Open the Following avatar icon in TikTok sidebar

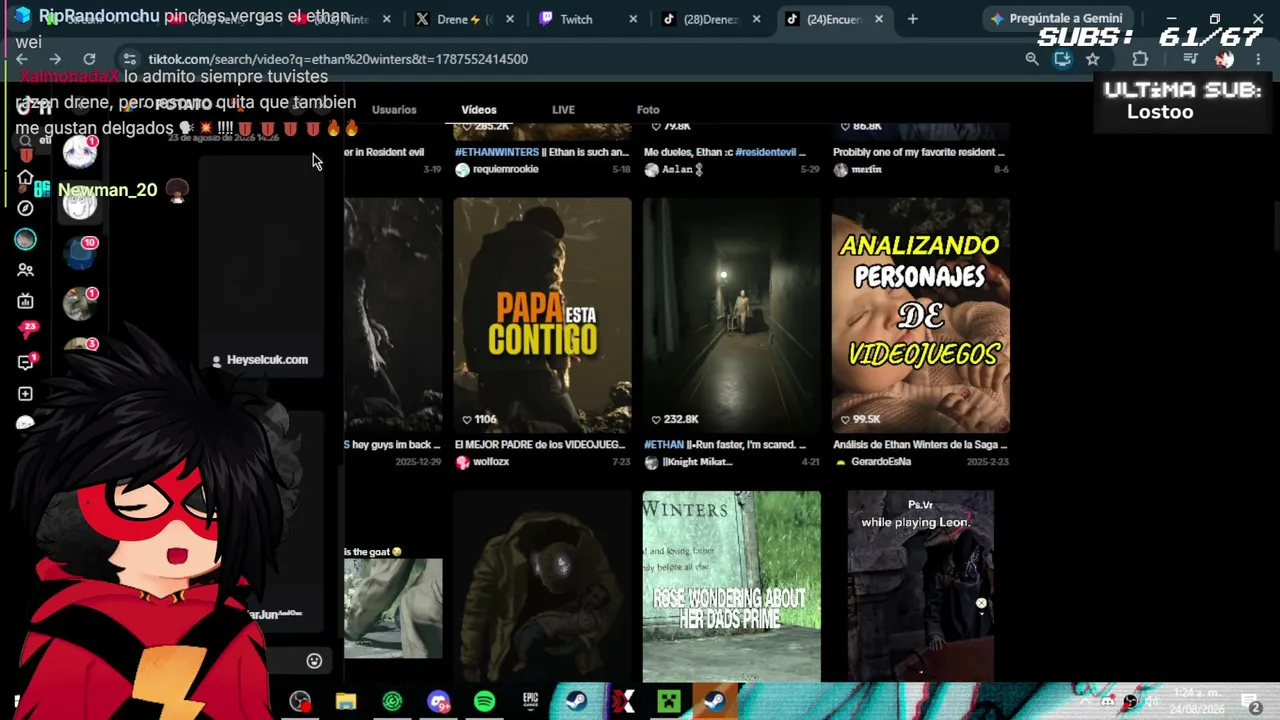(25, 239)
